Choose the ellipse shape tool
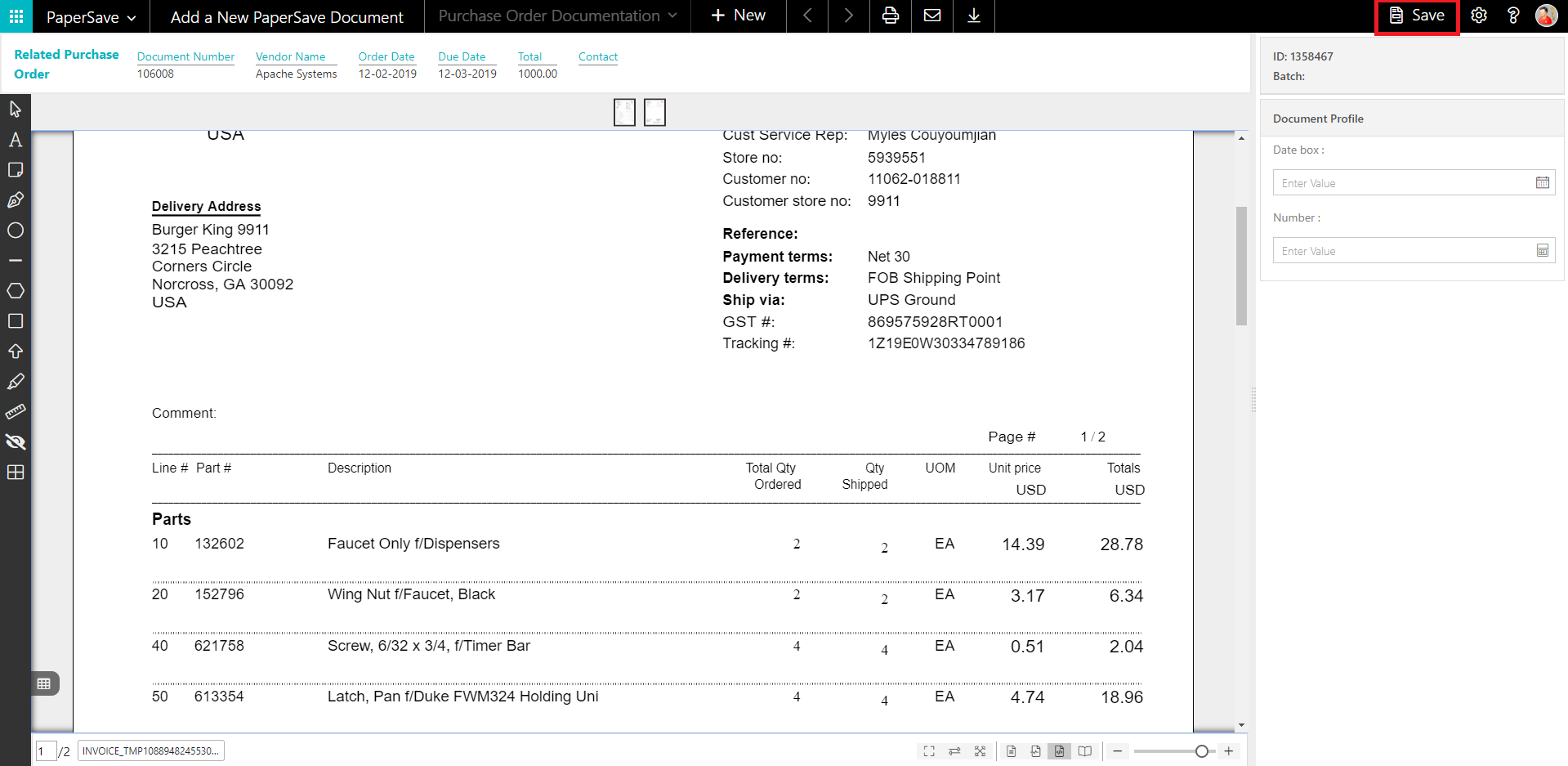Screen dimensions: 1568x766 (15, 231)
